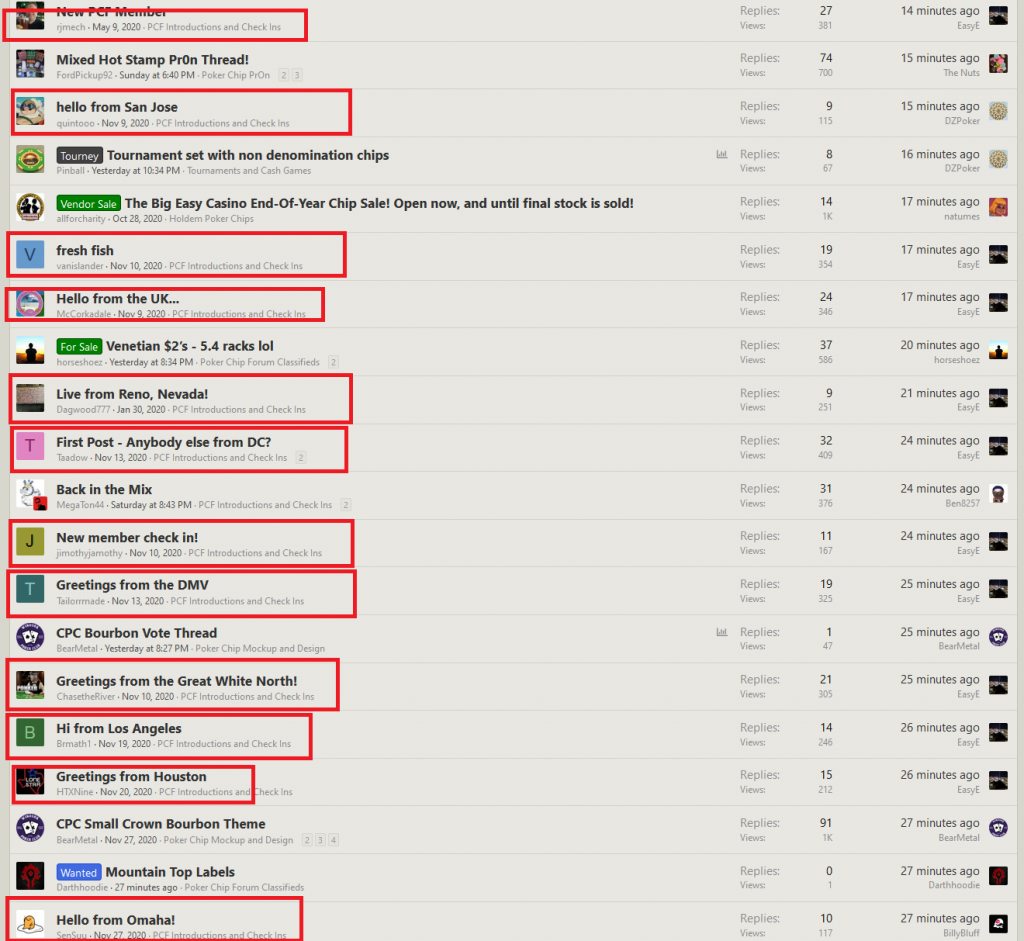The width and height of the screenshot is (1024, 941).
Task: Filter by the green "Vendor Sale" prefix
Action: tap(88, 204)
